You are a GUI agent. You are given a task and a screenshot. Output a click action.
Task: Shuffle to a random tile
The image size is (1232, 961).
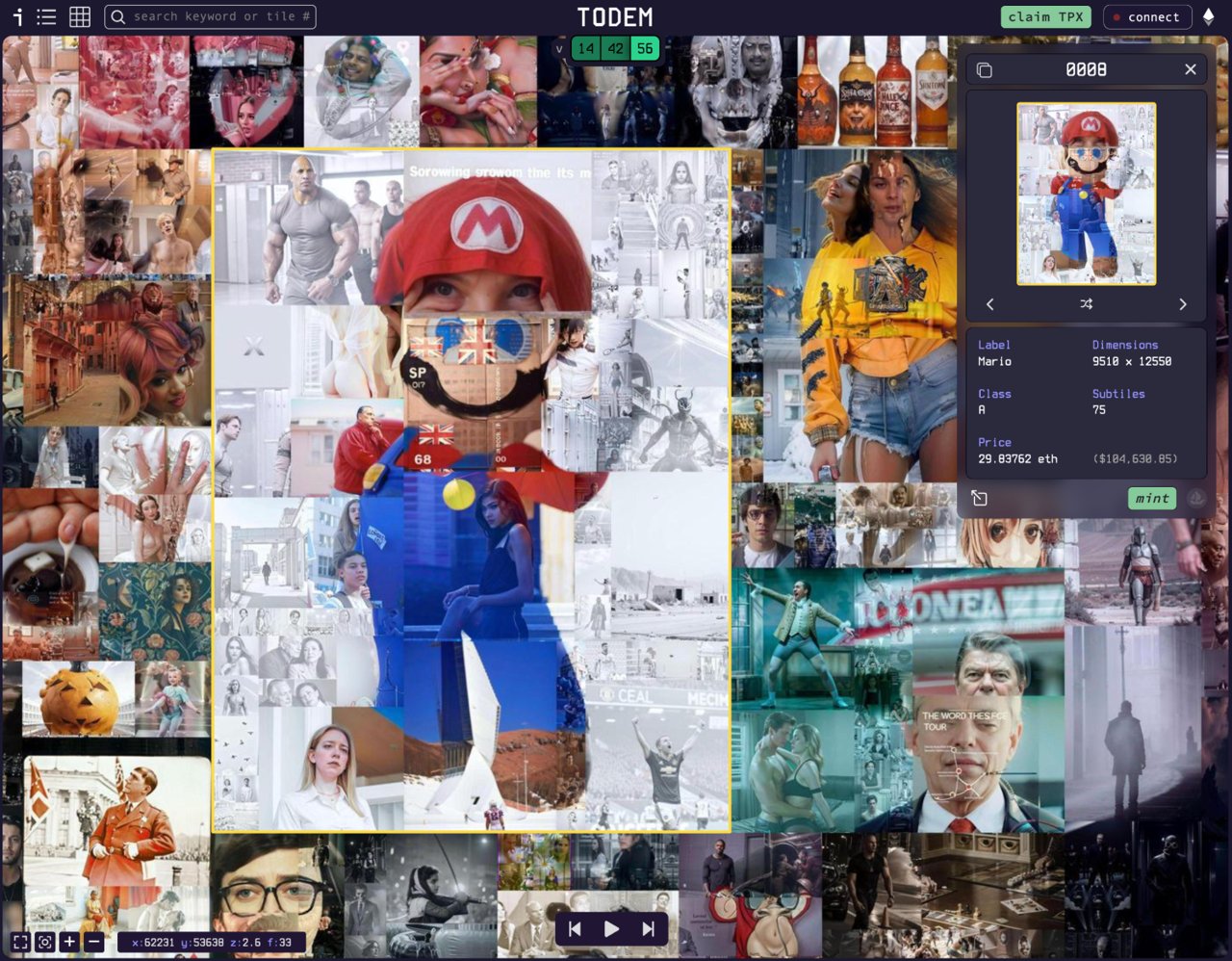[x=1087, y=304]
